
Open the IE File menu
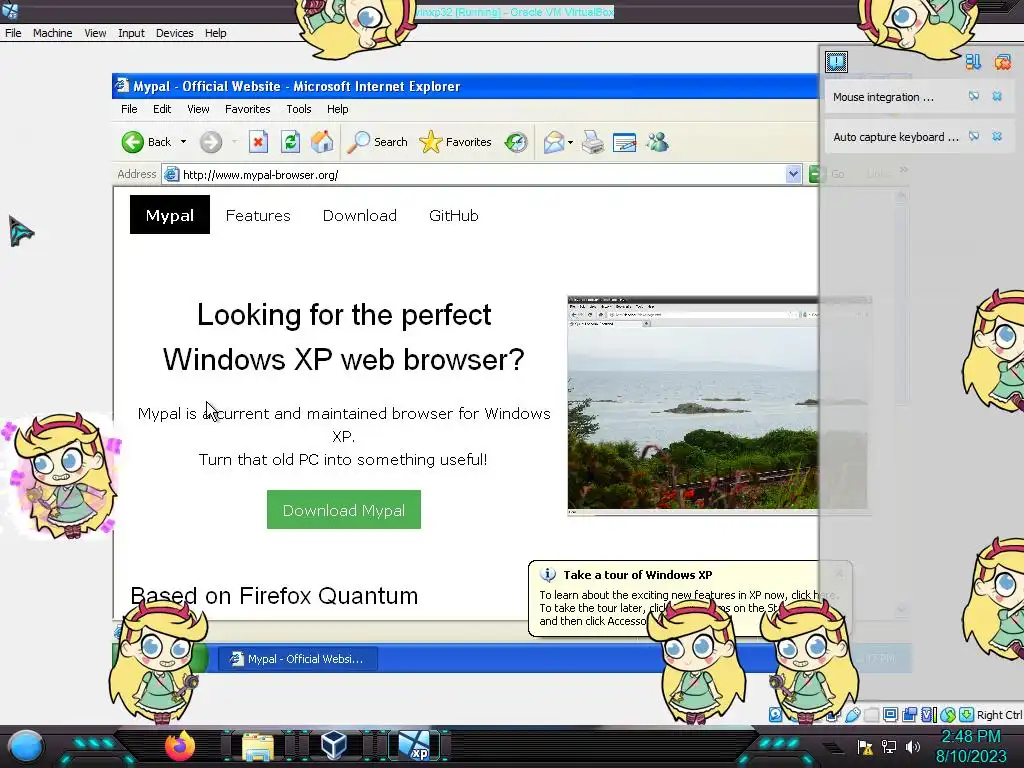(x=129, y=109)
